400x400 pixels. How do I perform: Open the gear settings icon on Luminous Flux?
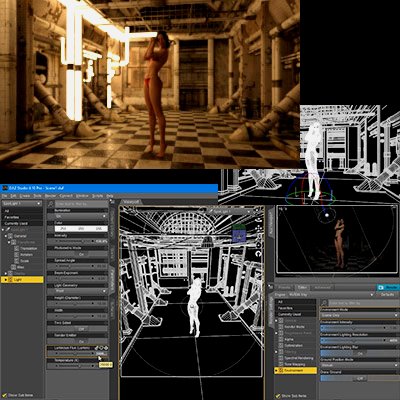pyautogui.click(x=106, y=348)
